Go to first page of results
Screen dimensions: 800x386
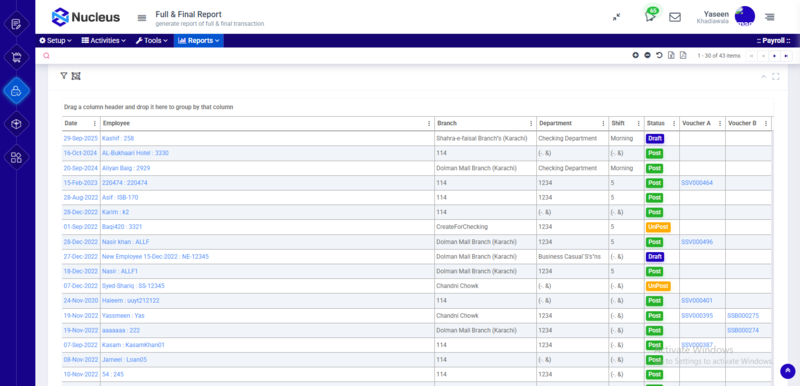click(x=751, y=56)
